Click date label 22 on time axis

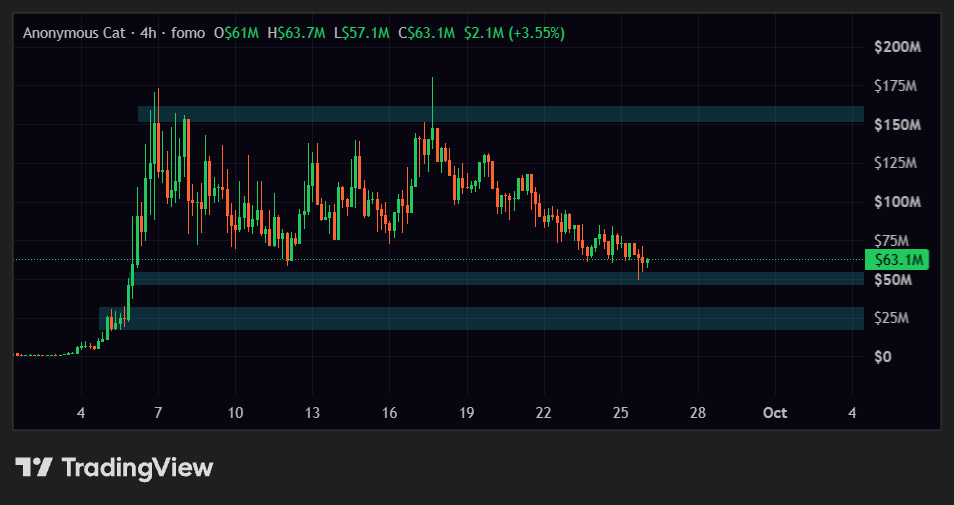click(543, 413)
